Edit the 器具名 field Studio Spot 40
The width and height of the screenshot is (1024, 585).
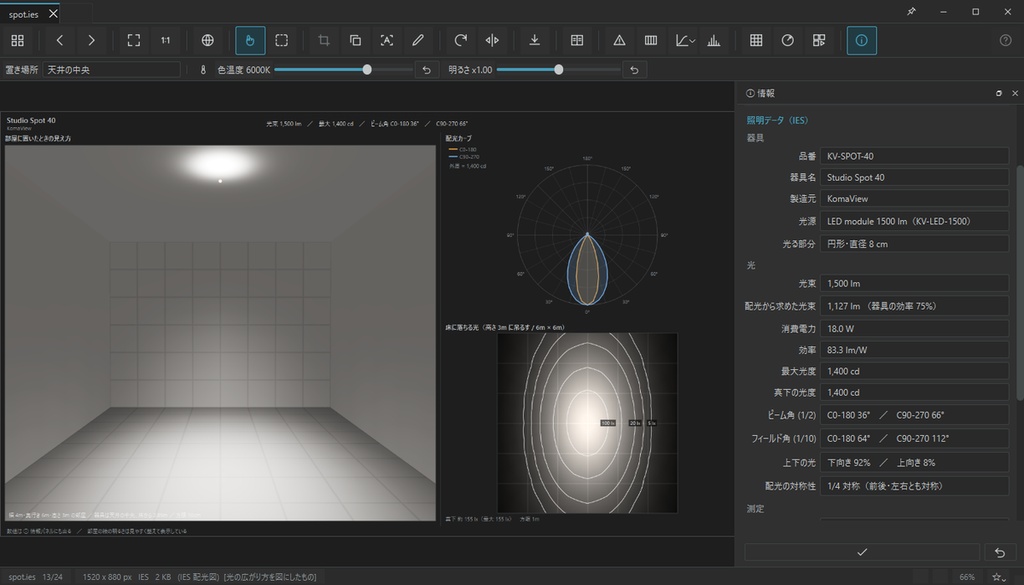click(x=914, y=178)
